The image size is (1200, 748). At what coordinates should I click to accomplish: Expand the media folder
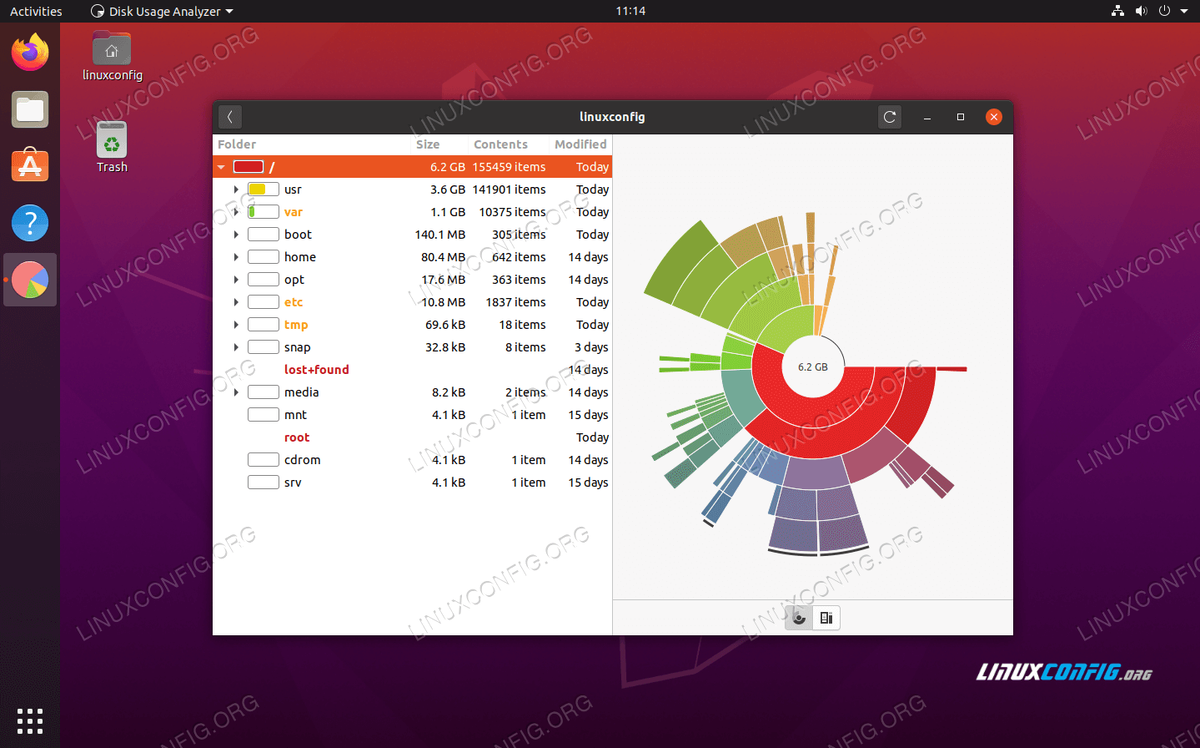[x=236, y=392]
